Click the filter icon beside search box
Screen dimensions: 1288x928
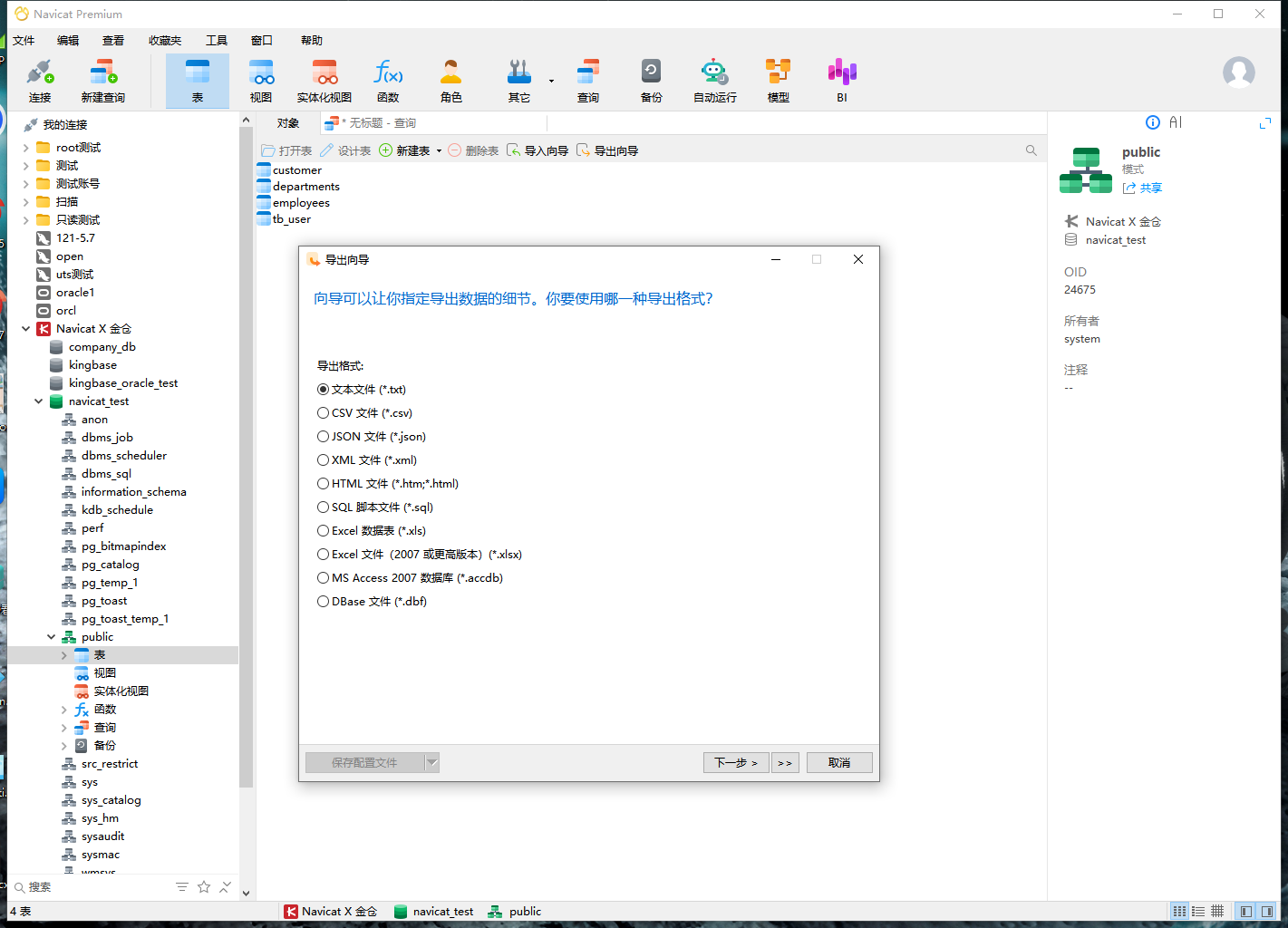tap(182, 886)
